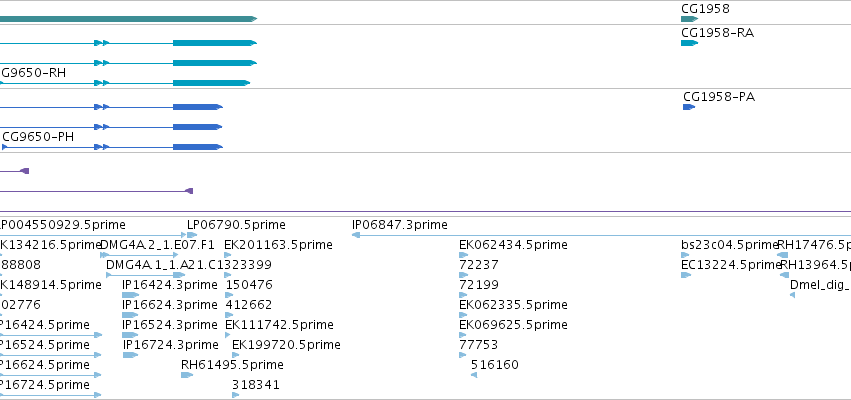The image size is (851, 400).
Task: Select the EK062434.5prime EST arrow
Action: 463,255
